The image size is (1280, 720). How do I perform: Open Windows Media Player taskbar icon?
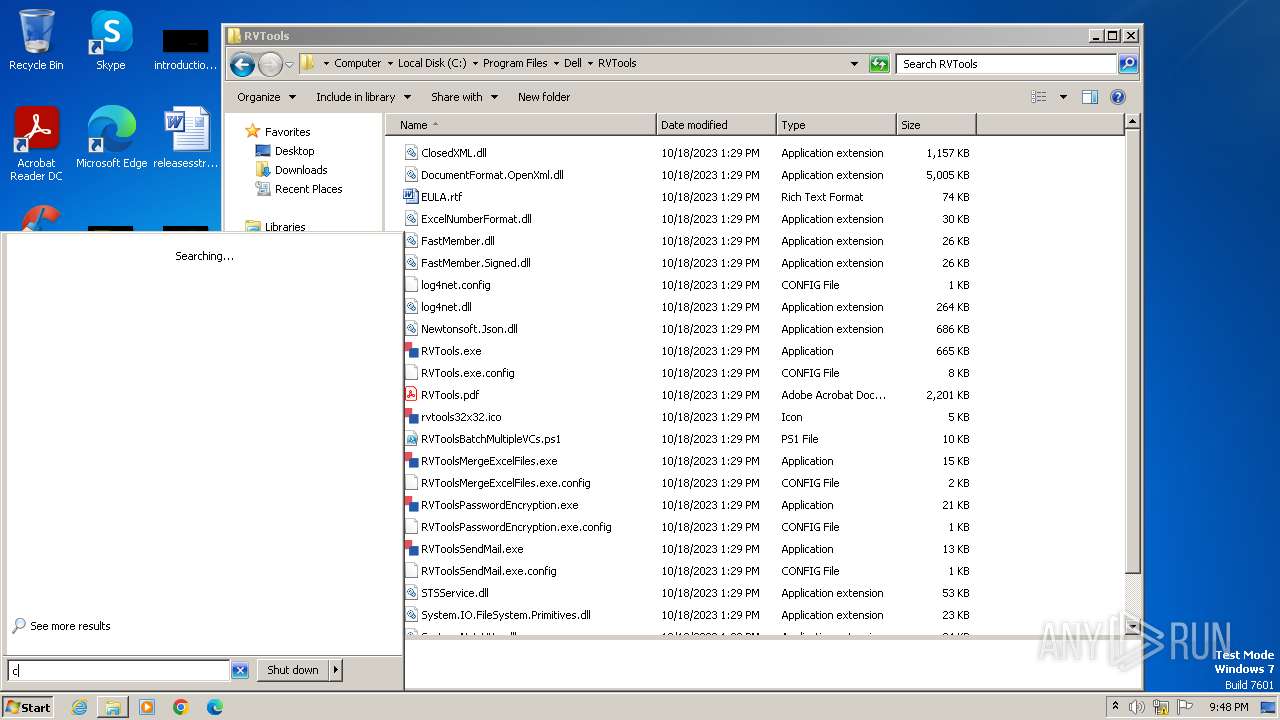[147, 707]
